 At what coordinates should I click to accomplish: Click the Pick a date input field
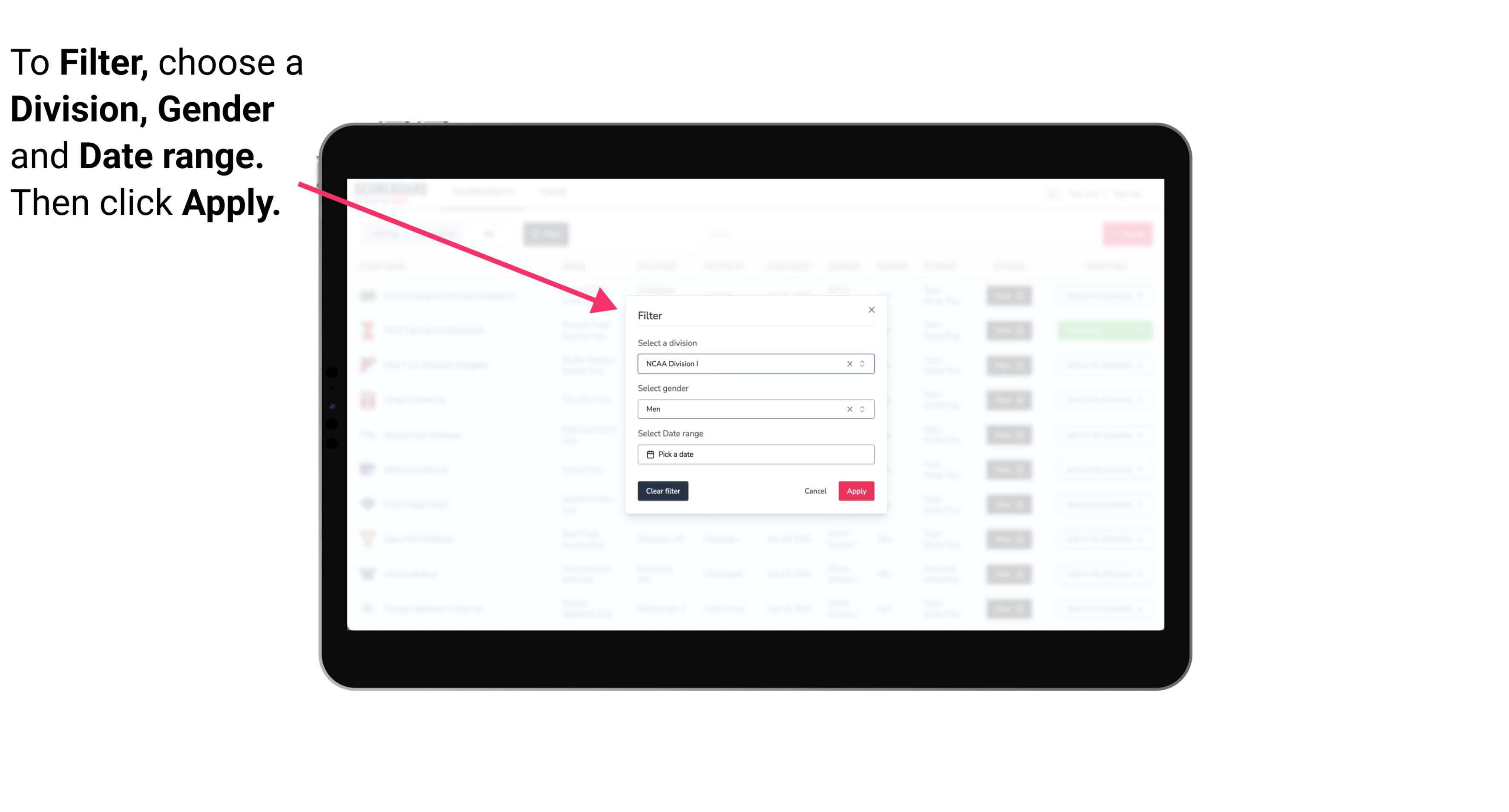[756, 454]
